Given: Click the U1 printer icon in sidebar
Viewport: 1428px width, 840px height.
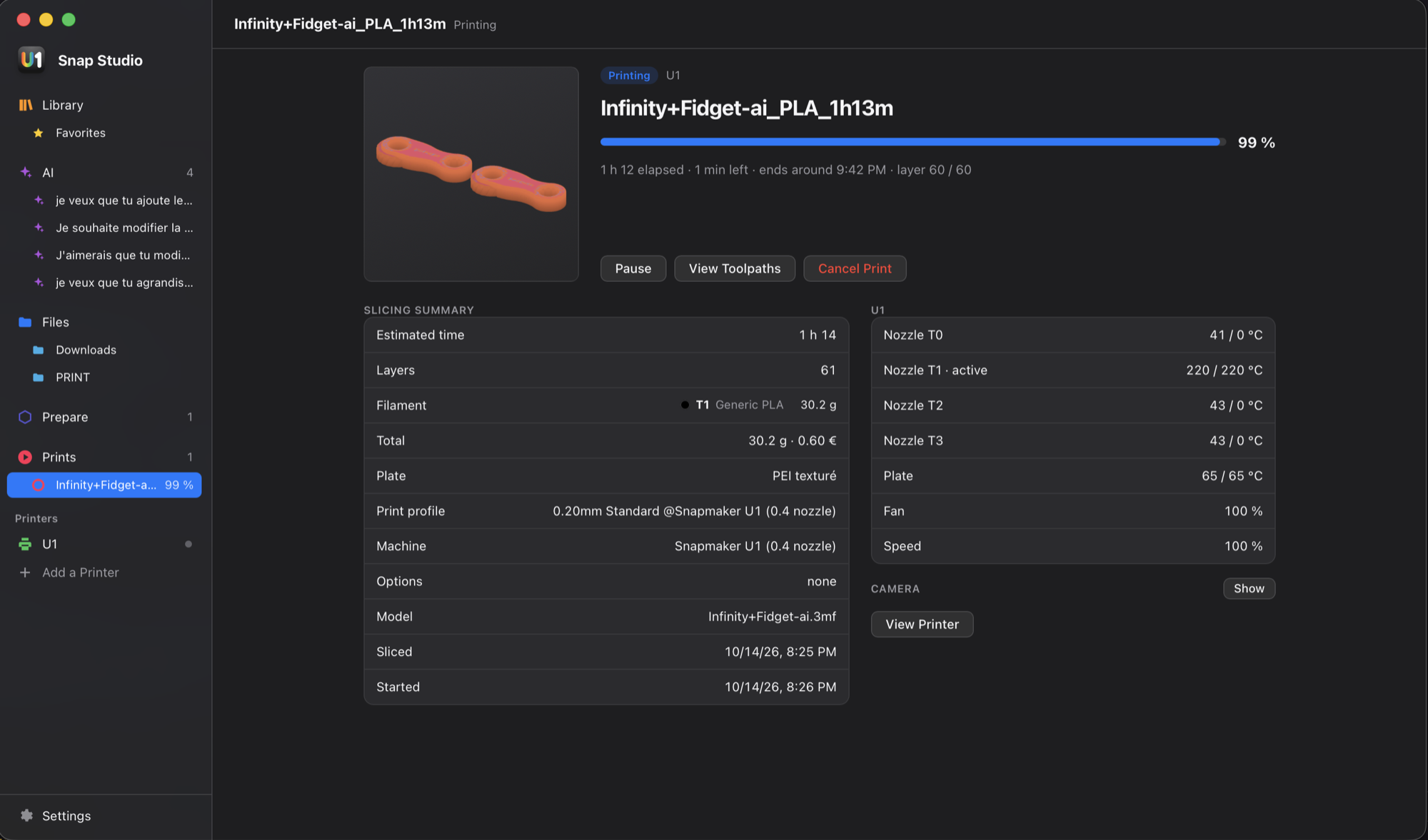Looking at the screenshot, I should (25, 544).
